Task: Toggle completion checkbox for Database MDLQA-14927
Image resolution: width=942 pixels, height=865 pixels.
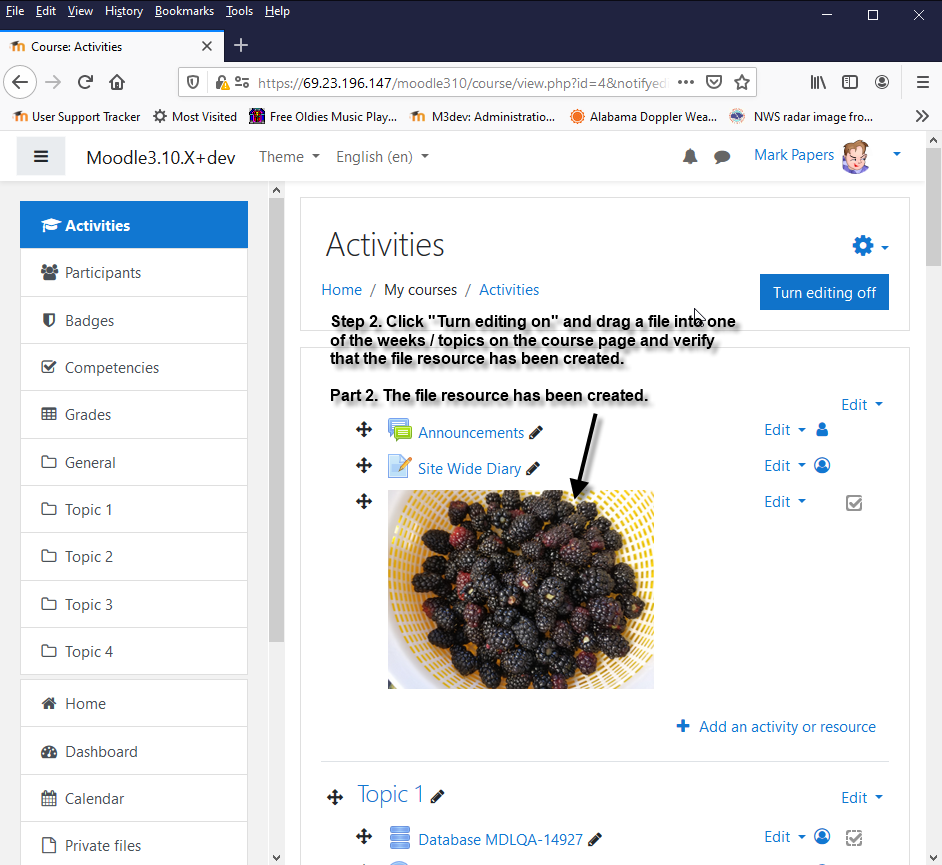Action: [x=854, y=837]
